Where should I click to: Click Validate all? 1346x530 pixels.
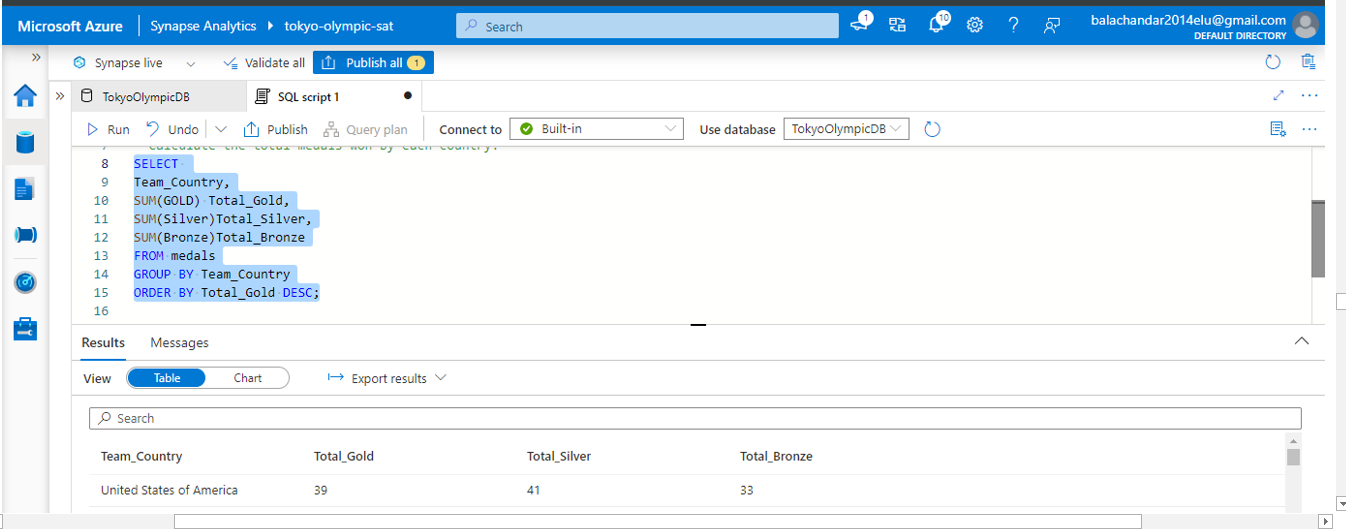[x=265, y=62]
